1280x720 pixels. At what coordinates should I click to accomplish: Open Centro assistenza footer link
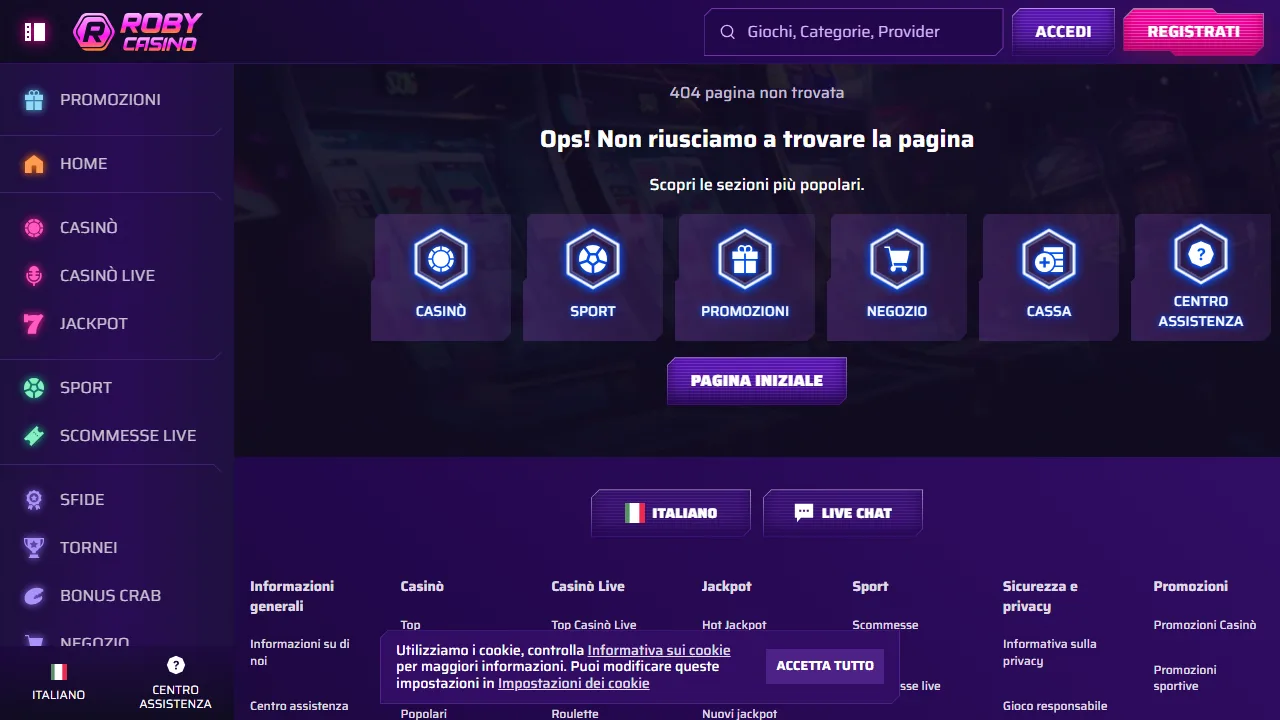tap(299, 706)
